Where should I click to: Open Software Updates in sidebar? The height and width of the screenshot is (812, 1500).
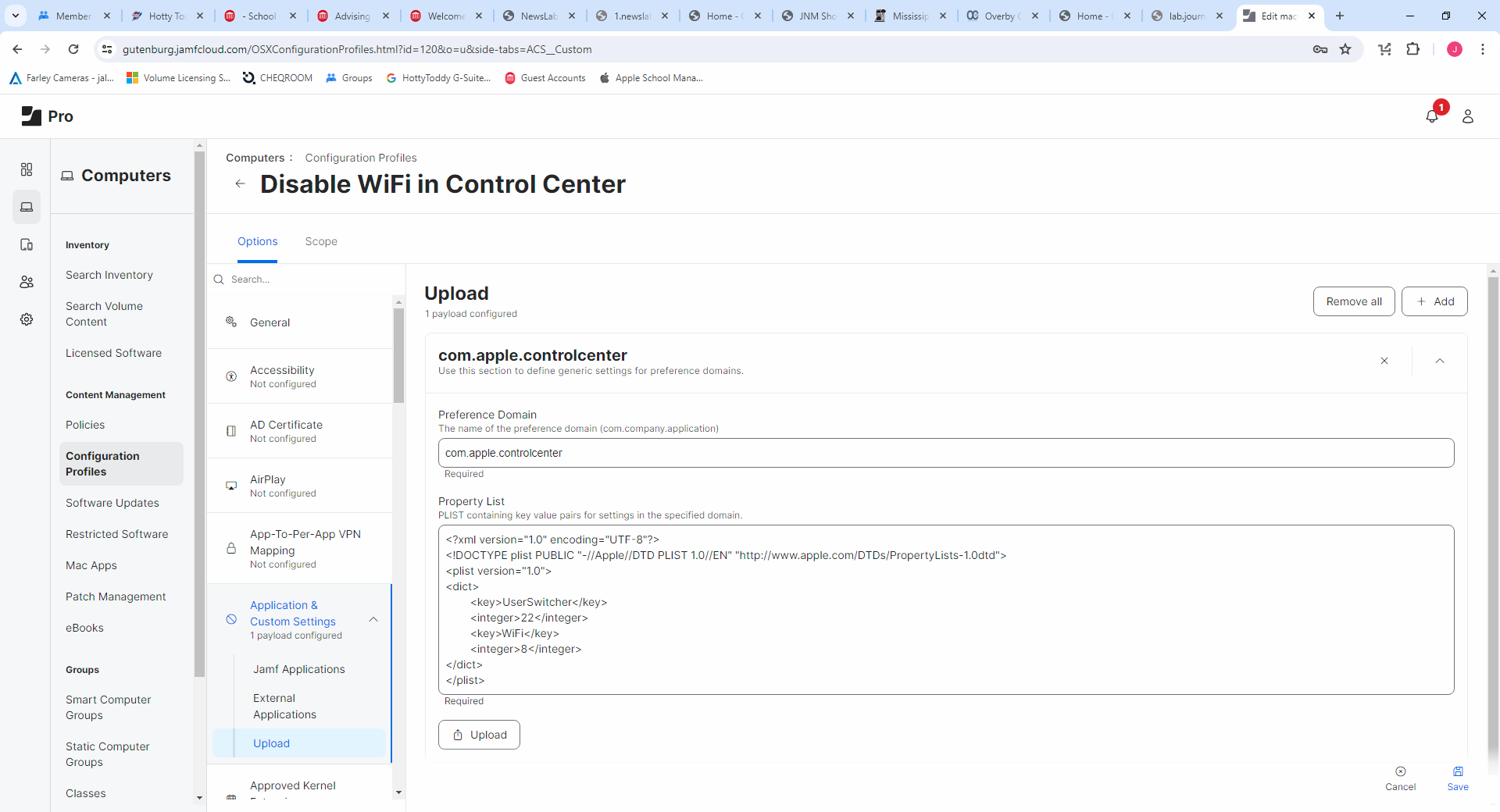112,503
